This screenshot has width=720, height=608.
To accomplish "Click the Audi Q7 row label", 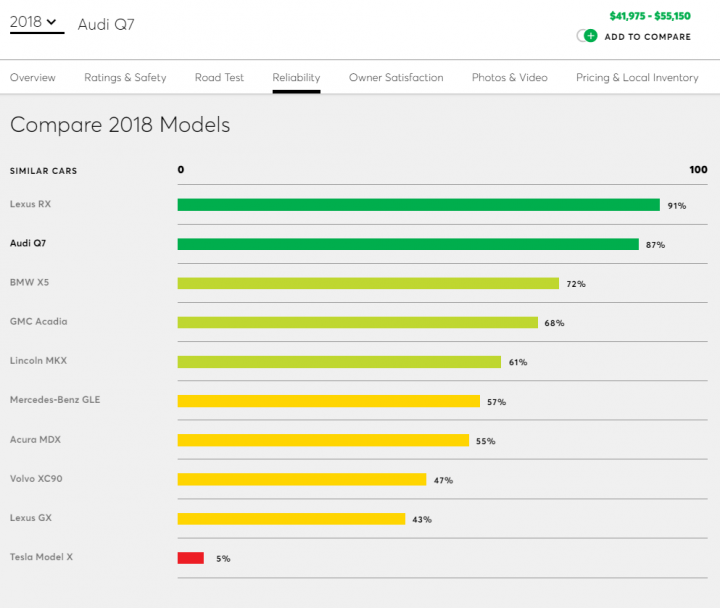I will [28, 243].
